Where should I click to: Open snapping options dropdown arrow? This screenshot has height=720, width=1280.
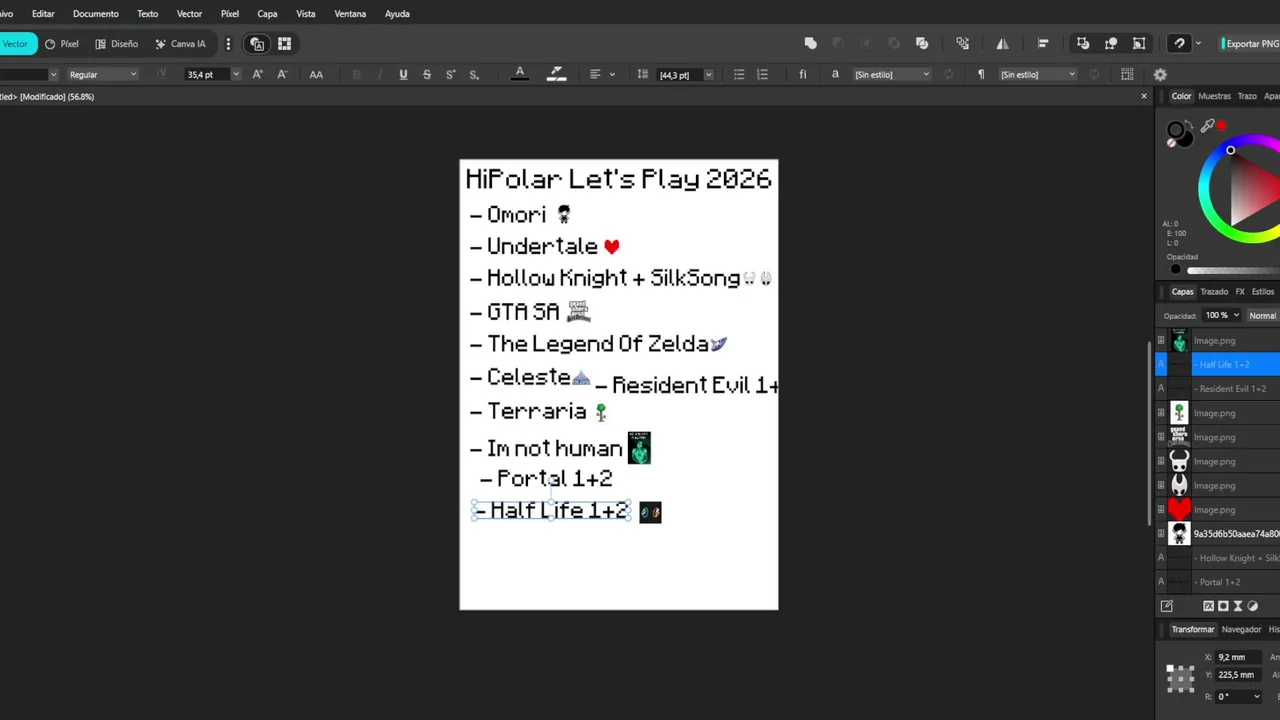click(x=1198, y=44)
